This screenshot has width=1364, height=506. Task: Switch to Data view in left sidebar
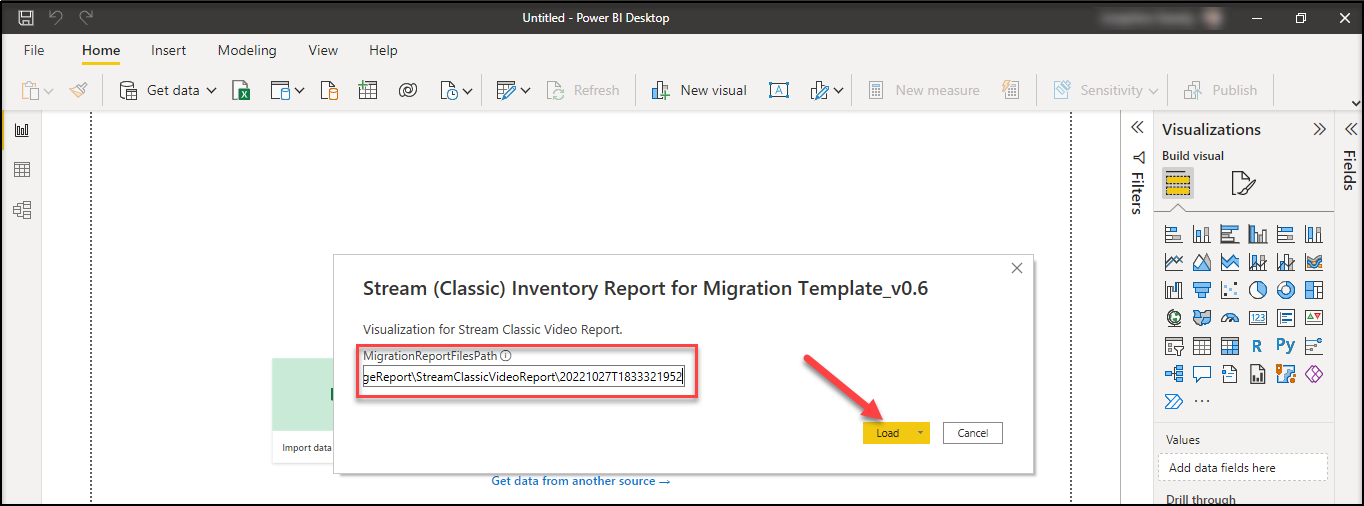(21, 170)
